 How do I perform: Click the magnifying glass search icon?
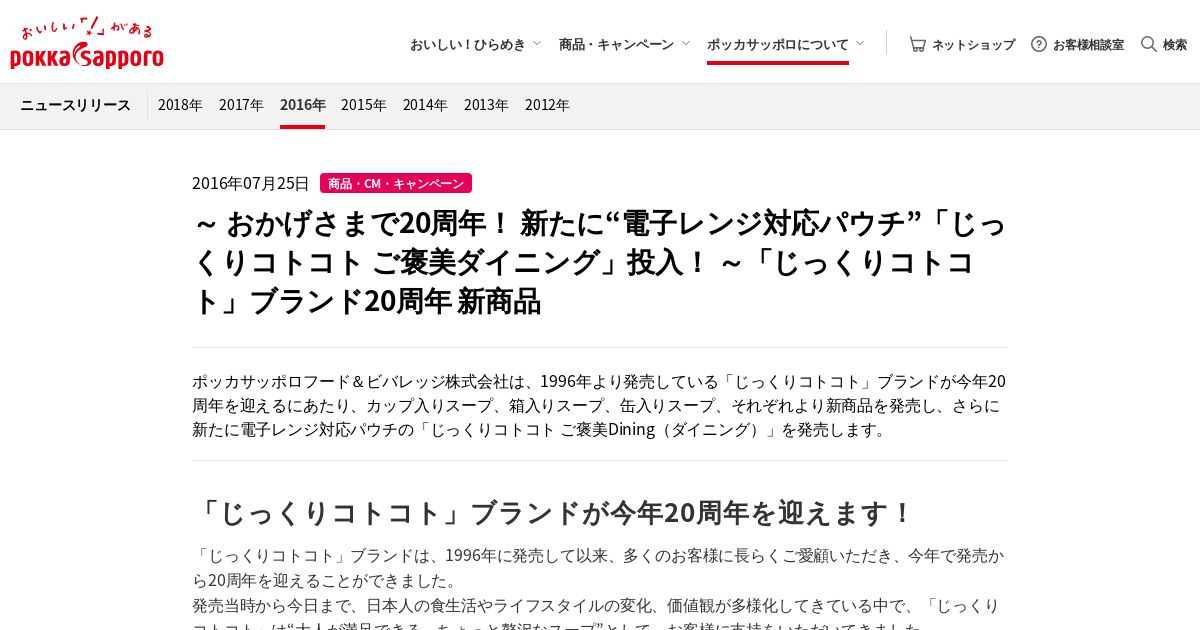(x=1149, y=44)
